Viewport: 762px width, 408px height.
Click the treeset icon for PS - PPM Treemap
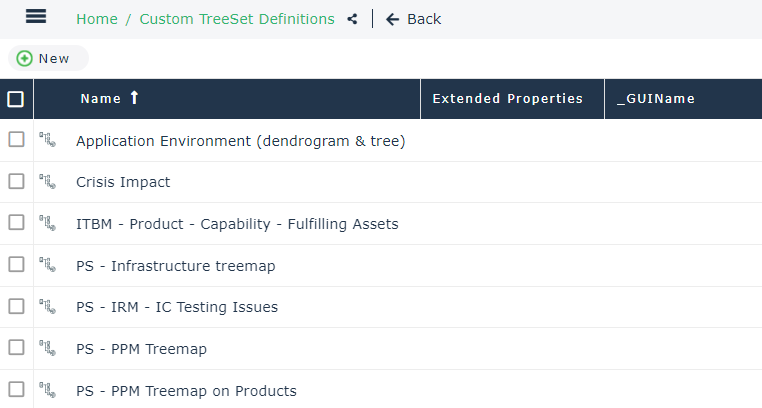point(47,349)
